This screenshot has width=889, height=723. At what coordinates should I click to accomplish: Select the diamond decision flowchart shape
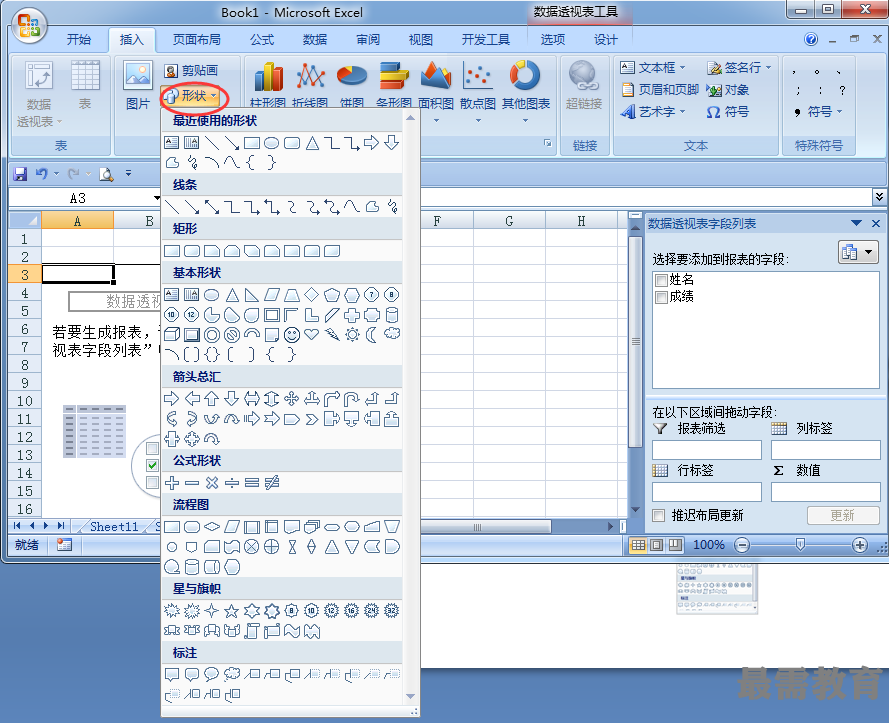(x=212, y=527)
